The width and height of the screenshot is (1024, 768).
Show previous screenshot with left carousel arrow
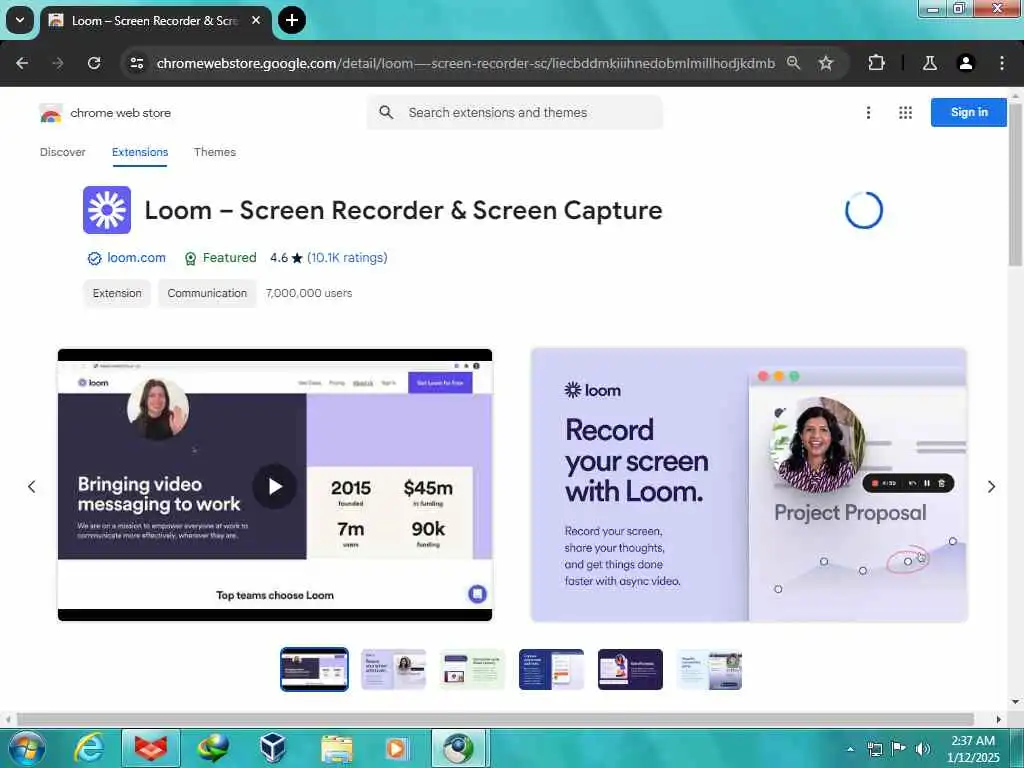tap(31, 487)
